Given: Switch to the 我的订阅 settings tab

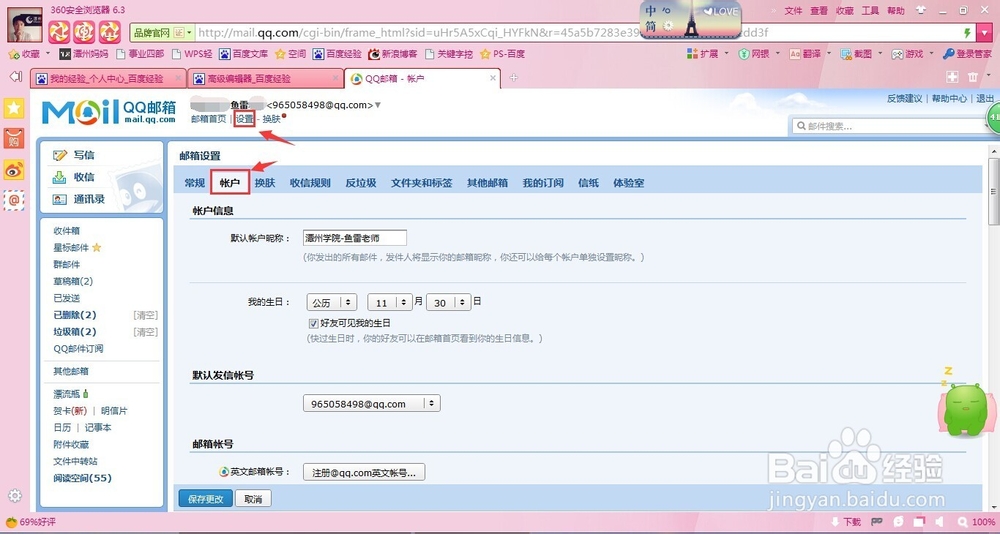Looking at the screenshot, I should click(543, 183).
